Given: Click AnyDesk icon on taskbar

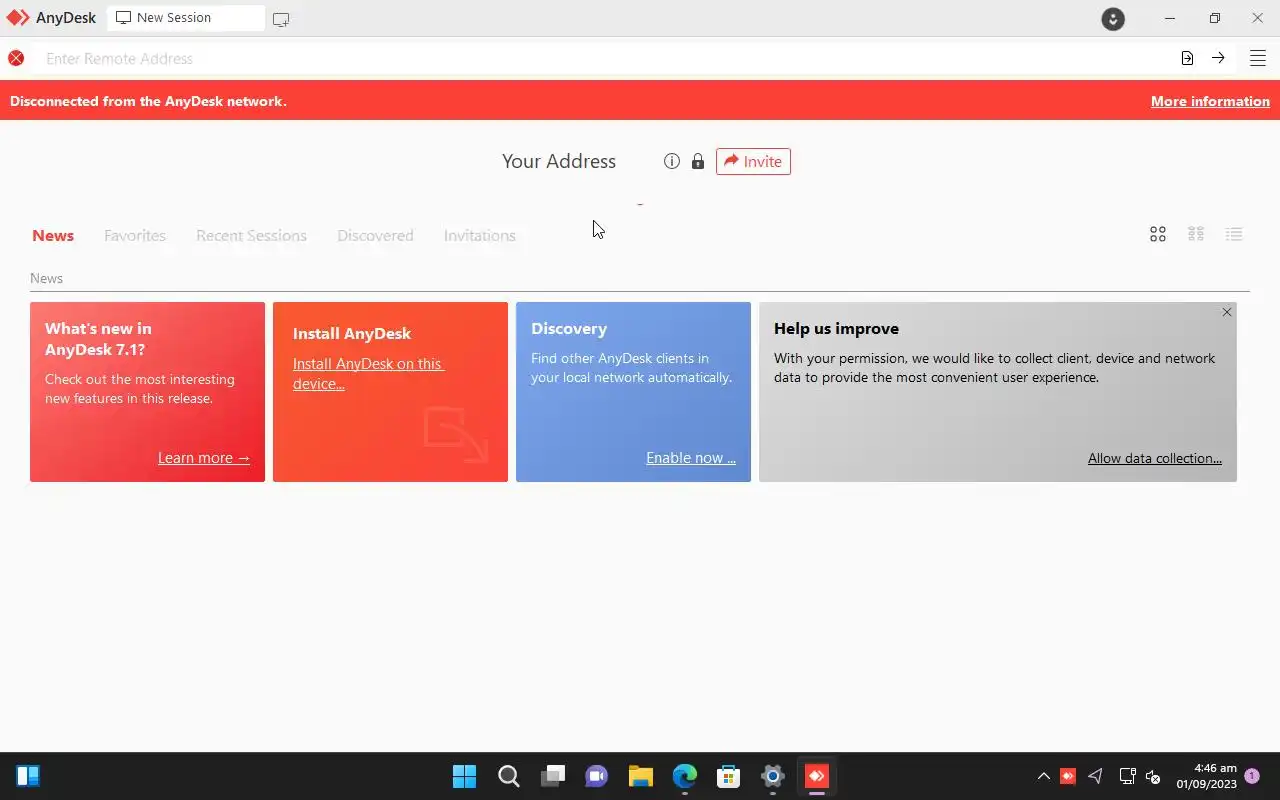Looking at the screenshot, I should click(817, 776).
